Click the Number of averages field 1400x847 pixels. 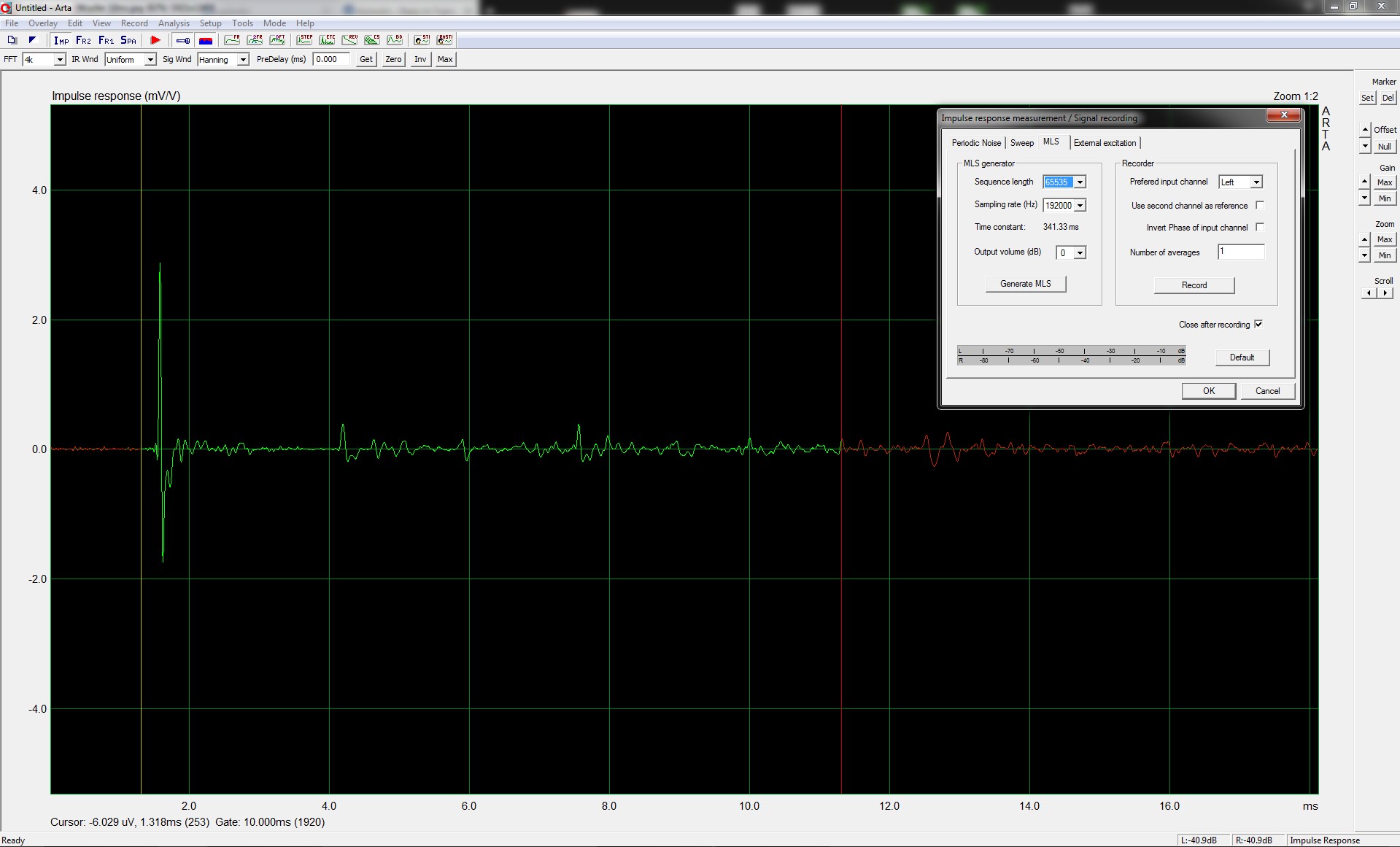(1240, 252)
